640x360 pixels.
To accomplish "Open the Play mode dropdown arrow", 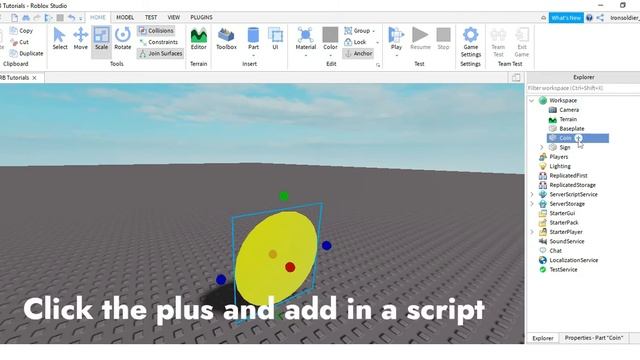I will pos(396,55).
